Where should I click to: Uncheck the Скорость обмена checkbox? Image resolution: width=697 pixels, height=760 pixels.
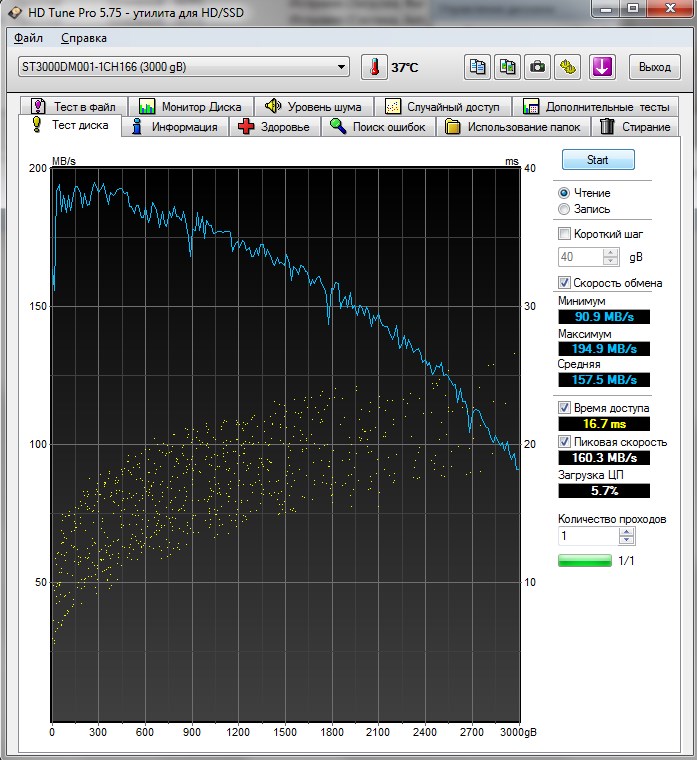[565, 283]
